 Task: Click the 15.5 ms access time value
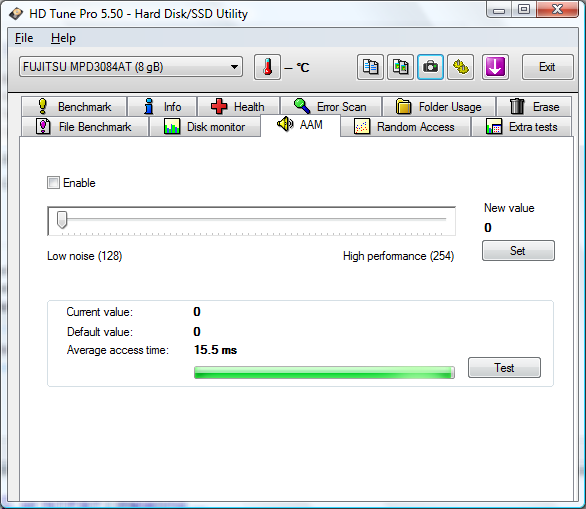click(215, 350)
